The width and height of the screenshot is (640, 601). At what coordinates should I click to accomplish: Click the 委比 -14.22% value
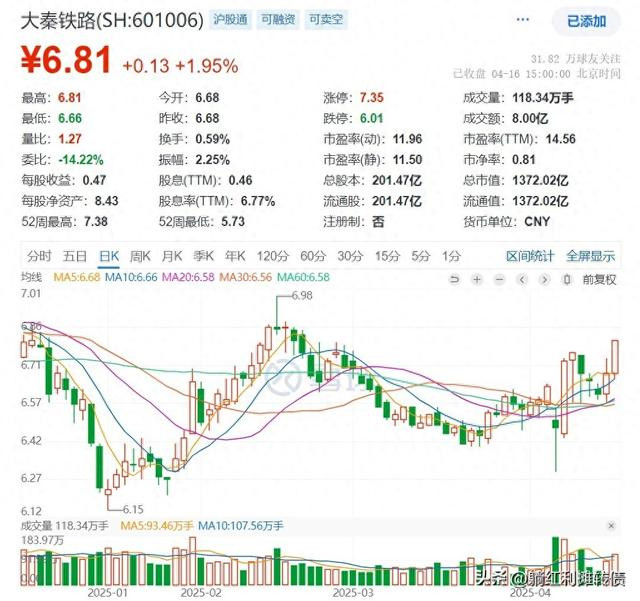[81, 160]
